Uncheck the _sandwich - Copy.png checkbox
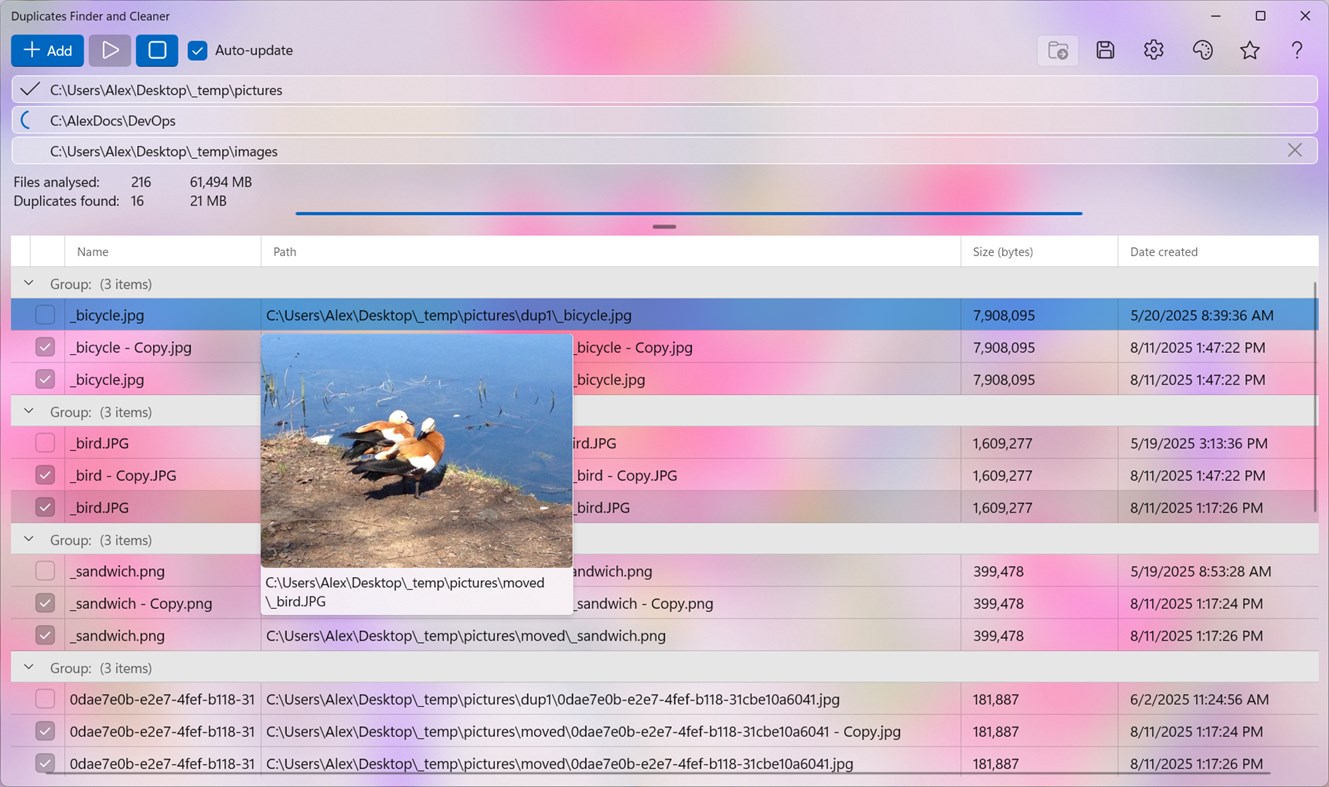 44,603
